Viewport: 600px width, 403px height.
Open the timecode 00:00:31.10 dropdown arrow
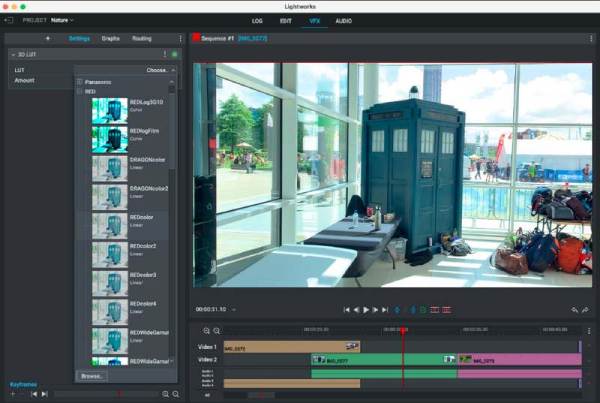[234, 309]
